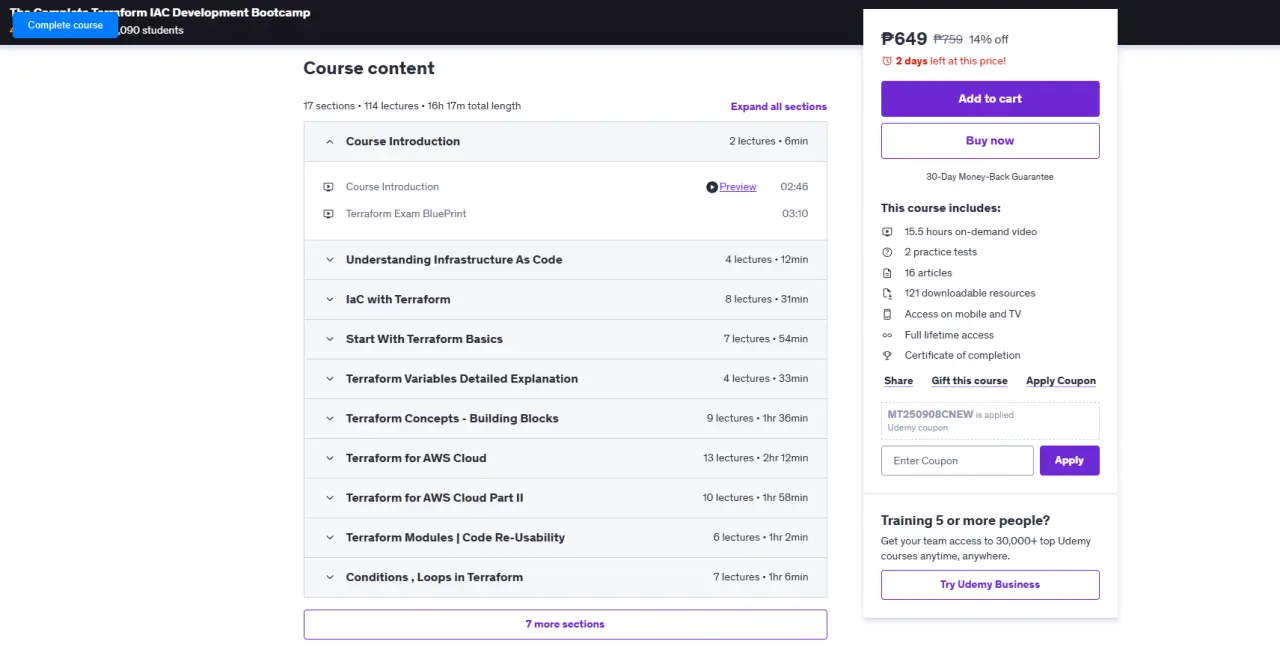
Task: Click the play icon beside Preview
Action: [712, 187]
